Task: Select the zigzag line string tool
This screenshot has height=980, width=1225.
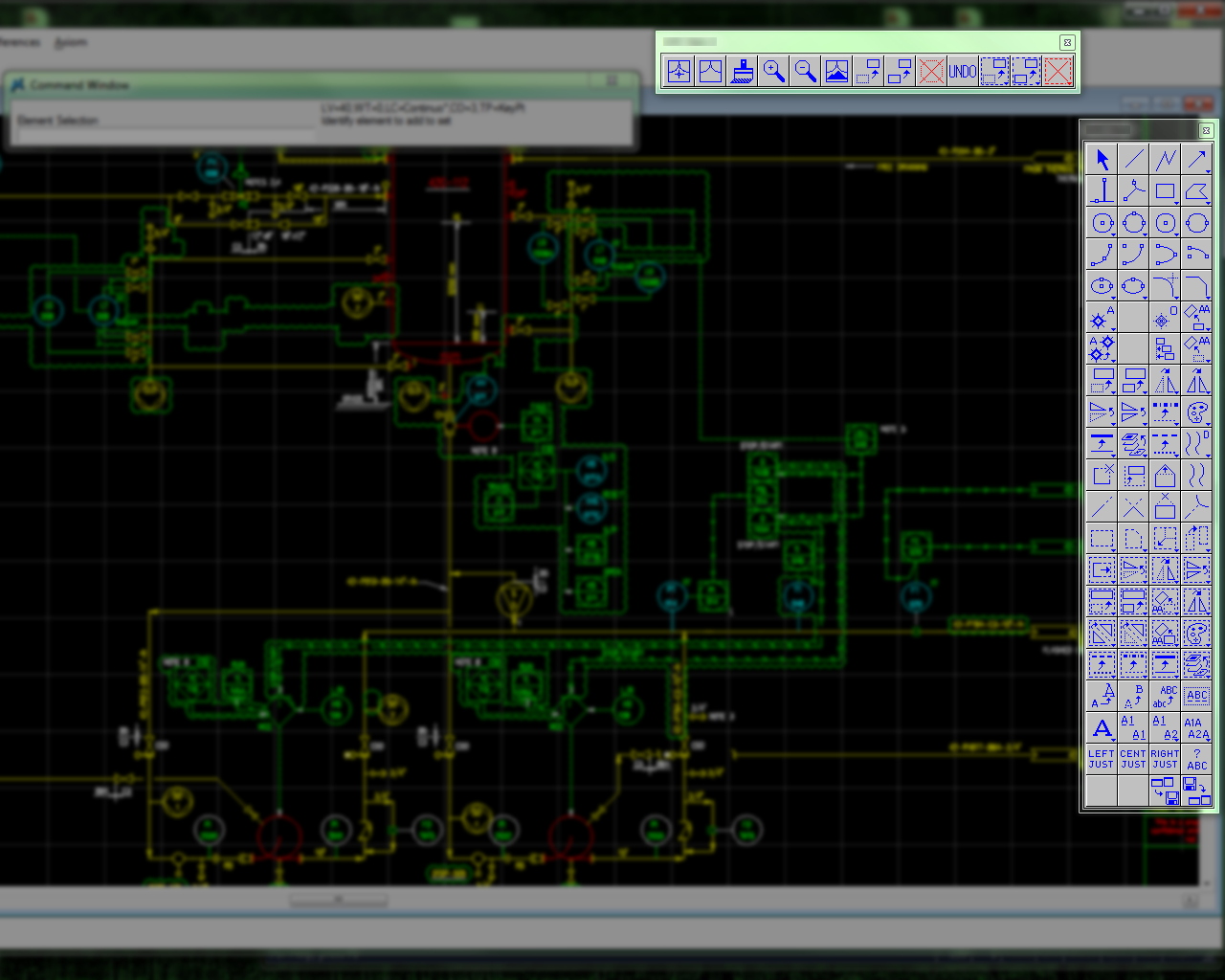Action: (x=1166, y=159)
